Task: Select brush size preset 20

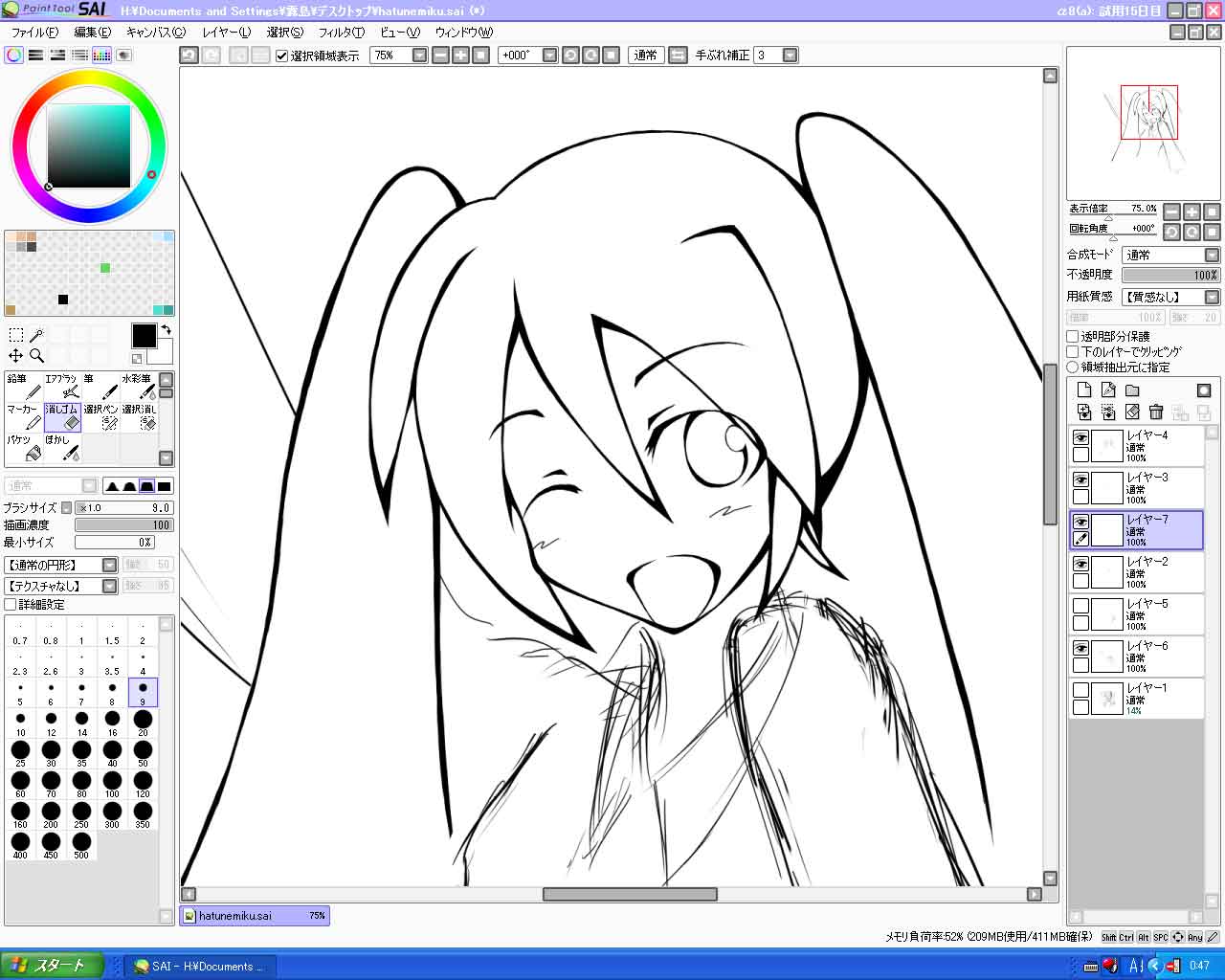Action: tap(143, 723)
